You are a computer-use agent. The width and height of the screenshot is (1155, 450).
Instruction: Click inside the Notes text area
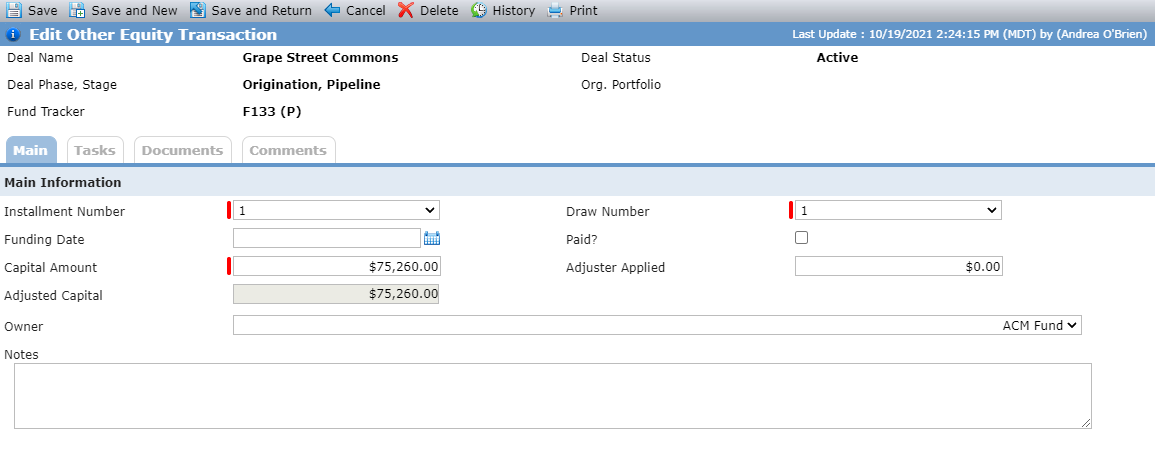click(552, 395)
